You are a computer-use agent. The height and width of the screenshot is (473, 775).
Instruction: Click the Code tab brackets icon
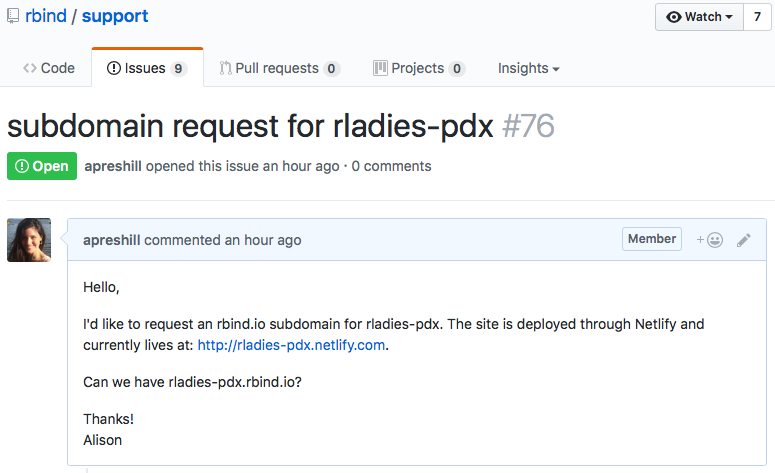(x=30, y=68)
